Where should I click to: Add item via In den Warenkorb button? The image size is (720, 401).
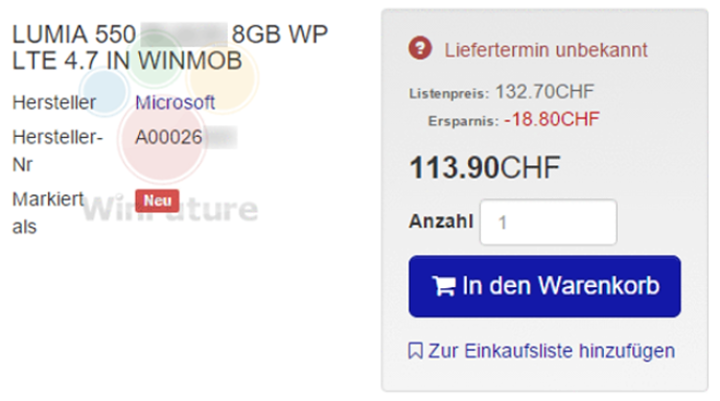tap(545, 286)
